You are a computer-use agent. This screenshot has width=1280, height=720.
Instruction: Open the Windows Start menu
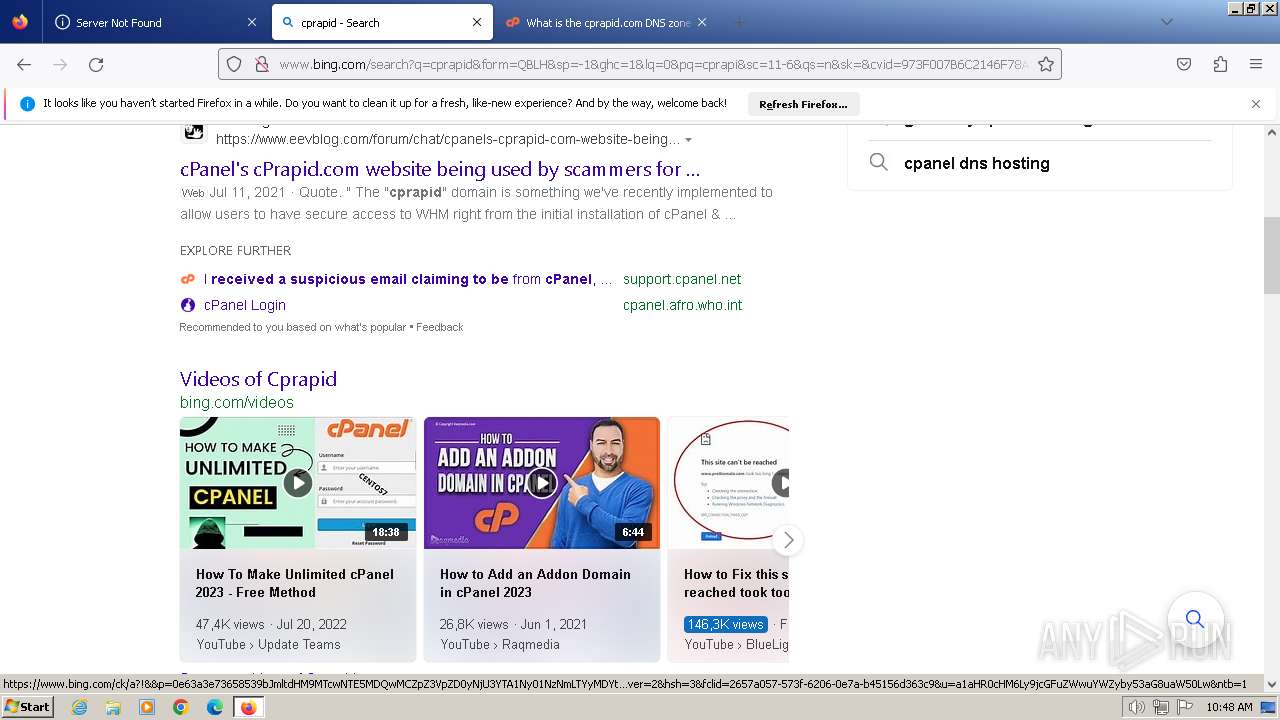[x=28, y=707]
